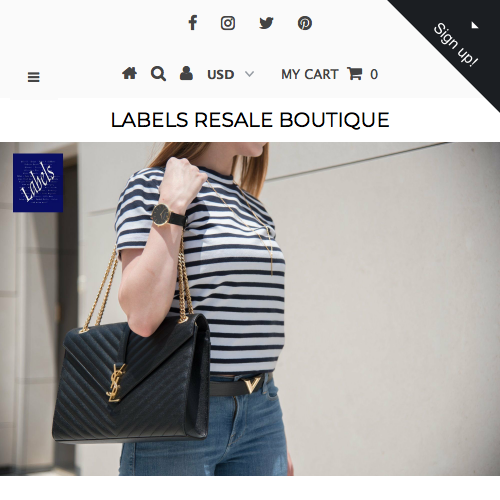
Task: Open the MY CART link
Action: point(310,74)
